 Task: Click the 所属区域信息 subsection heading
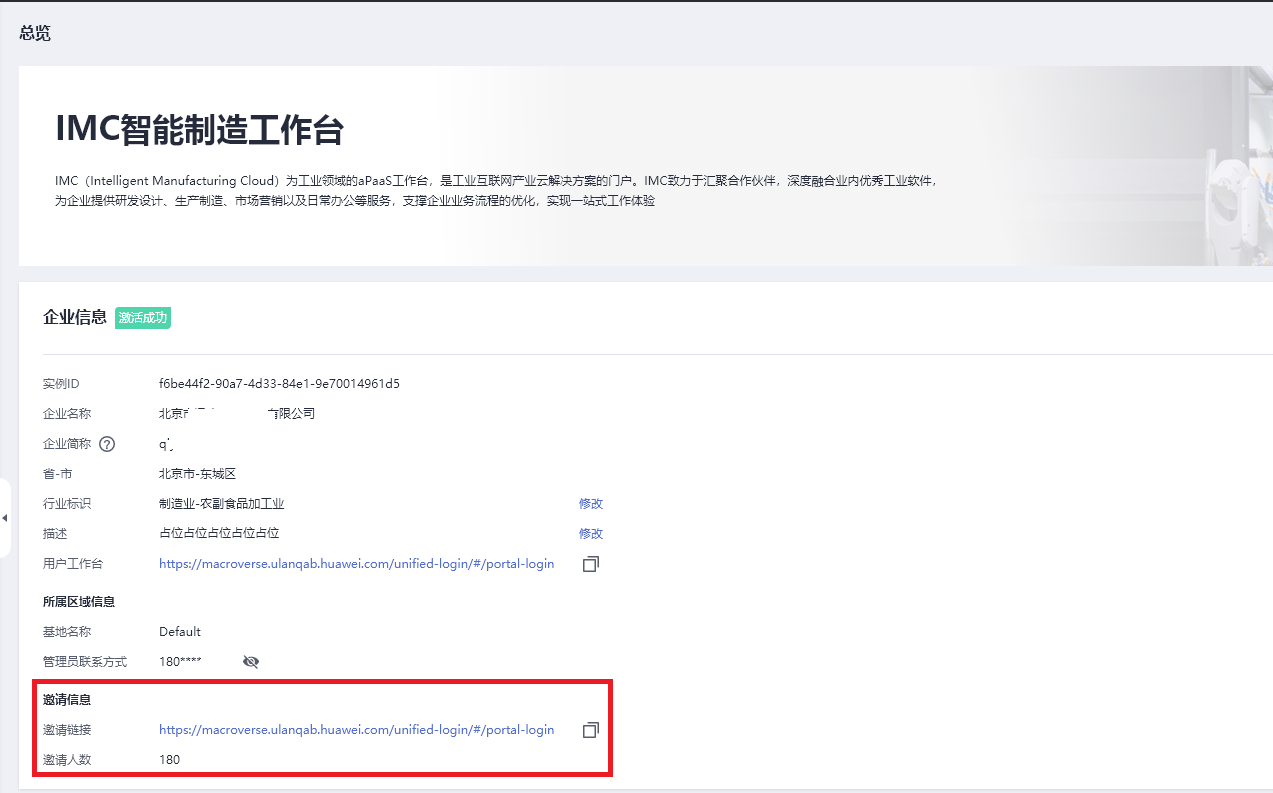(x=79, y=602)
